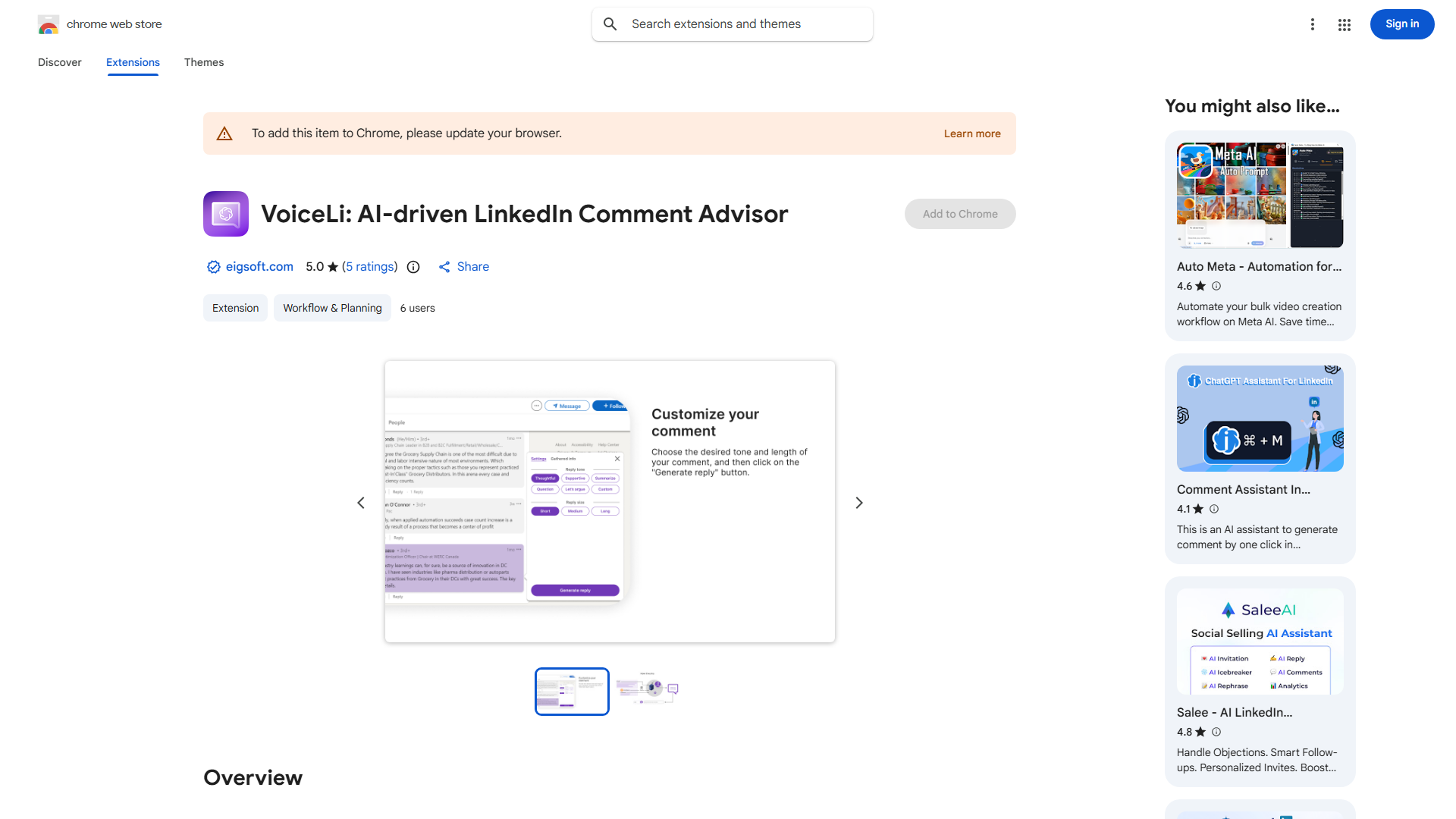Open the three-dot more options menu
1456x819 pixels.
click(x=1312, y=24)
